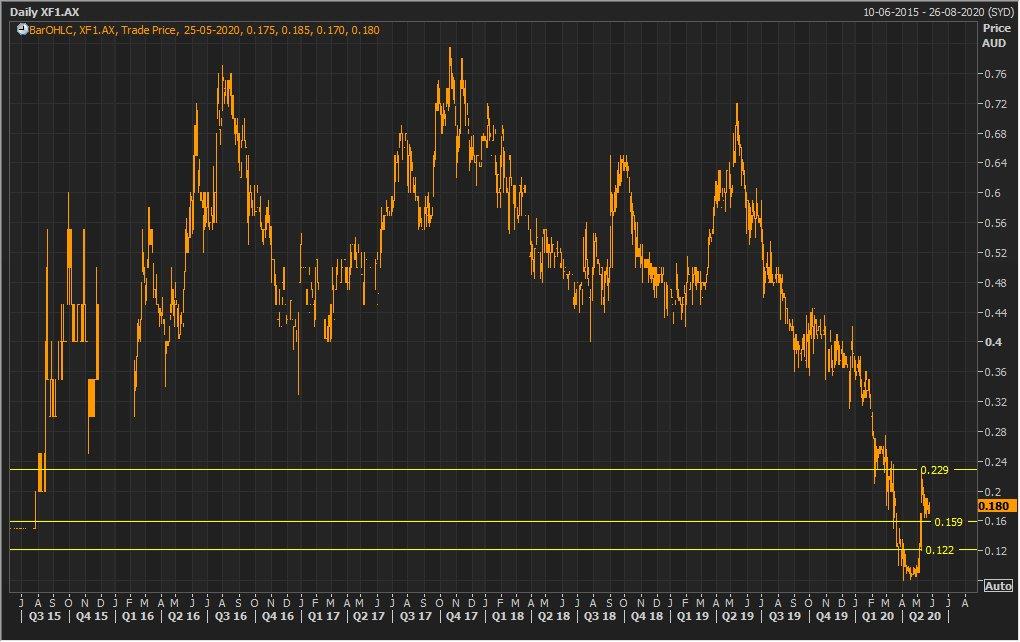Toggle the Auto scale button

(x=997, y=586)
